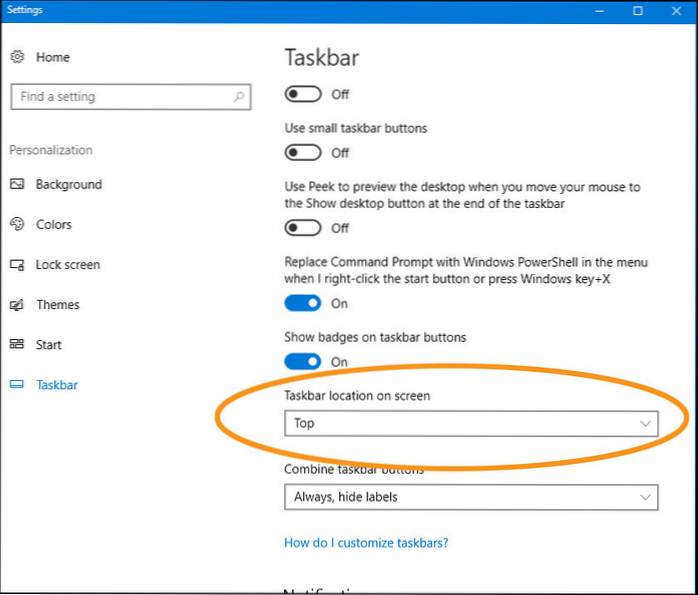Go to the Themes settings page

[57, 305]
